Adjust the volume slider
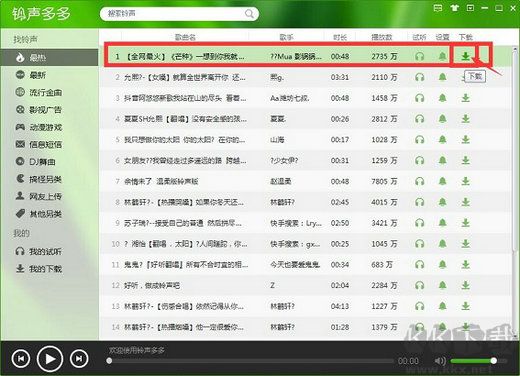The image size is (520, 376). coord(479,361)
